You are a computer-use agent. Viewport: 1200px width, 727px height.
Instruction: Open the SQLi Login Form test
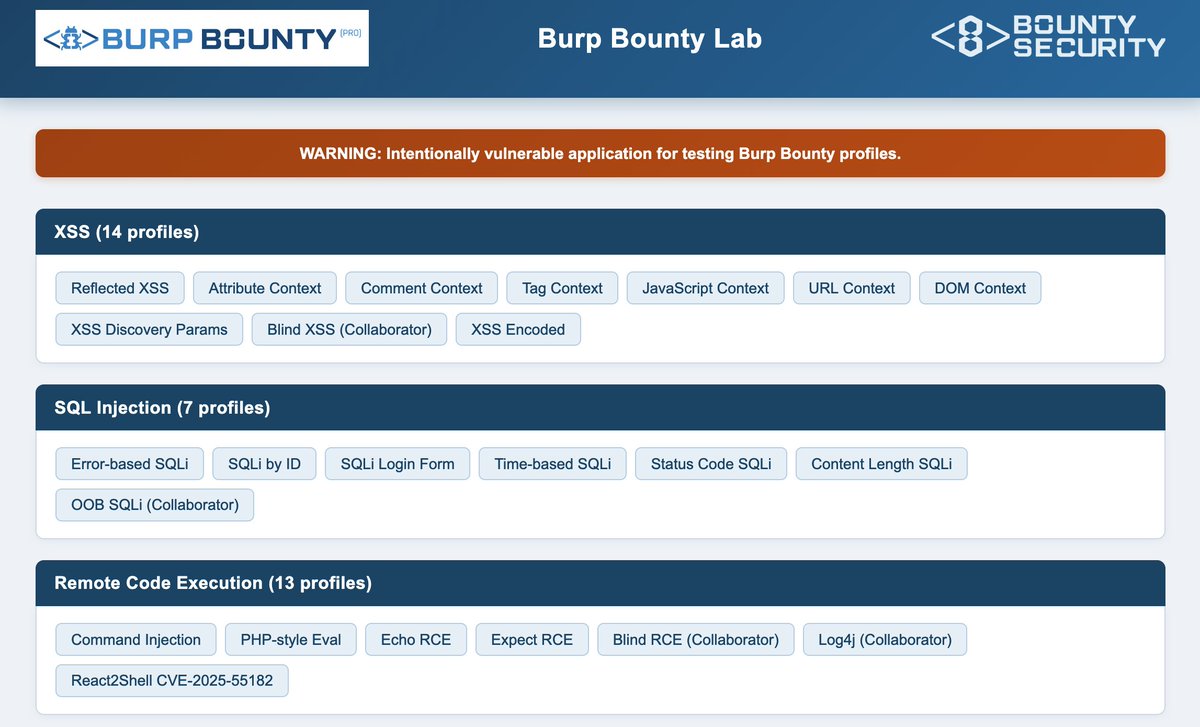point(397,463)
